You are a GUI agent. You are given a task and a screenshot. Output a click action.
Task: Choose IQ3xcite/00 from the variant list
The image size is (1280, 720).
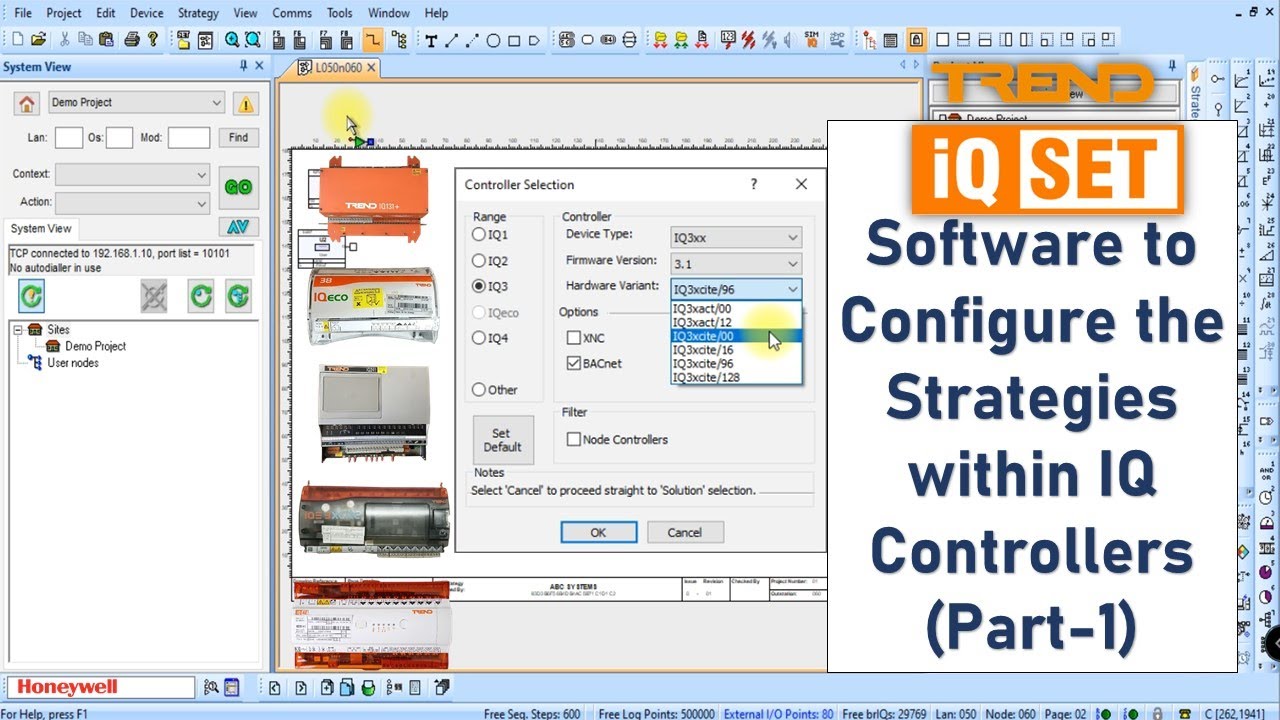point(736,337)
